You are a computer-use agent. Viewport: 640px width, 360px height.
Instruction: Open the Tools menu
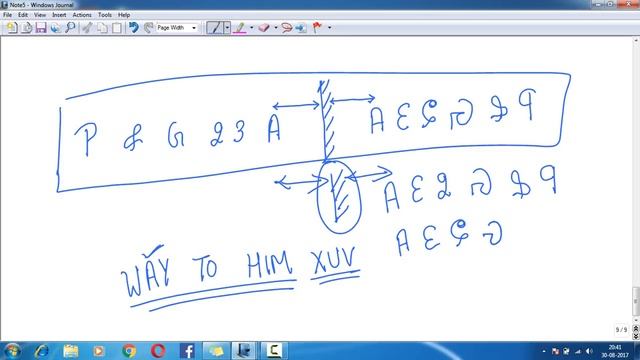tap(105, 15)
